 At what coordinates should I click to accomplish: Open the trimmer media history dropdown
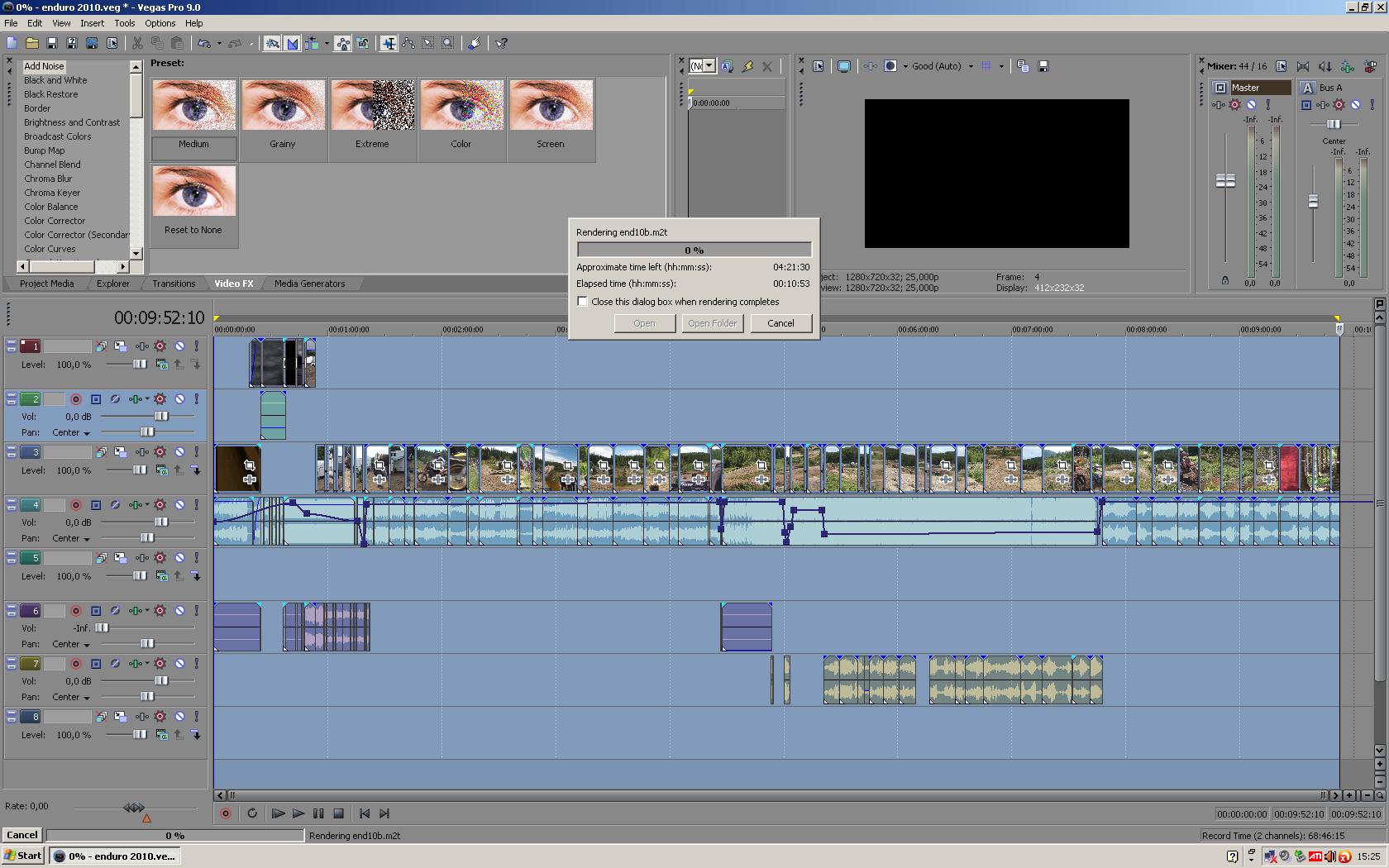tap(709, 66)
